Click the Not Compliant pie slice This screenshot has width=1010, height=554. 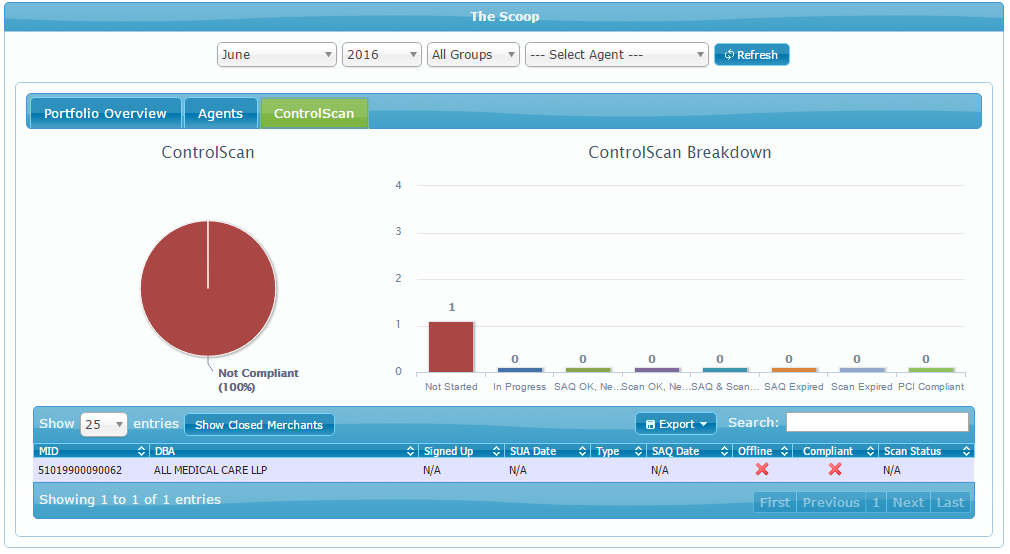(208, 289)
